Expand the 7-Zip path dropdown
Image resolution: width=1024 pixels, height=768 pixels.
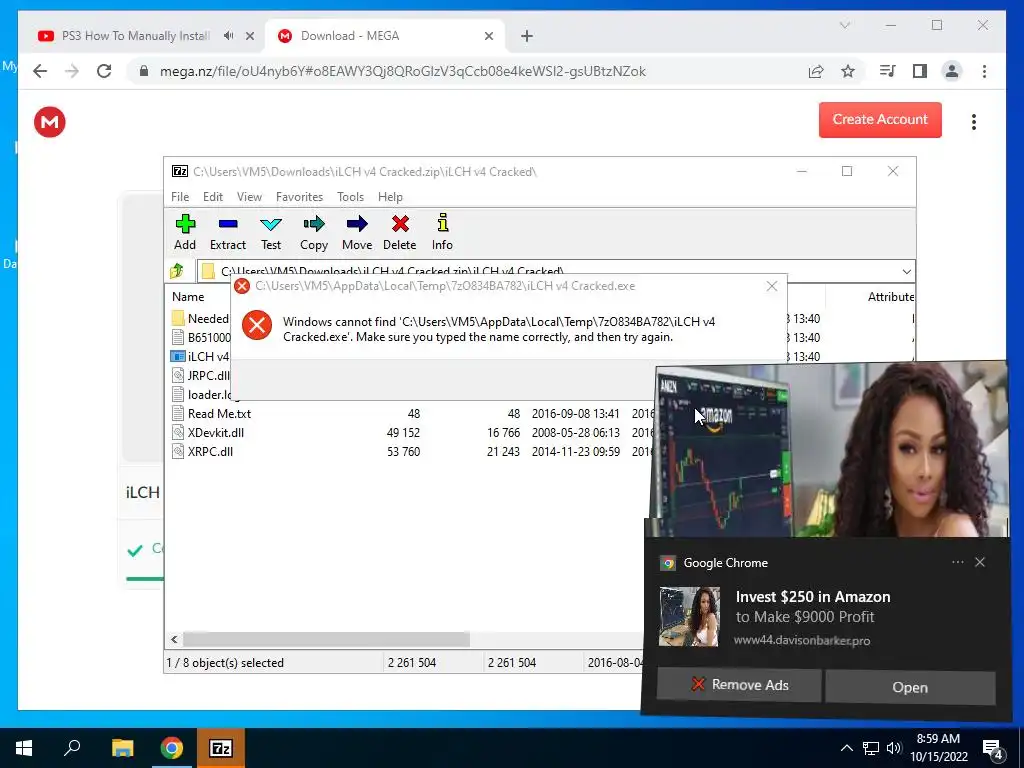coord(906,272)
